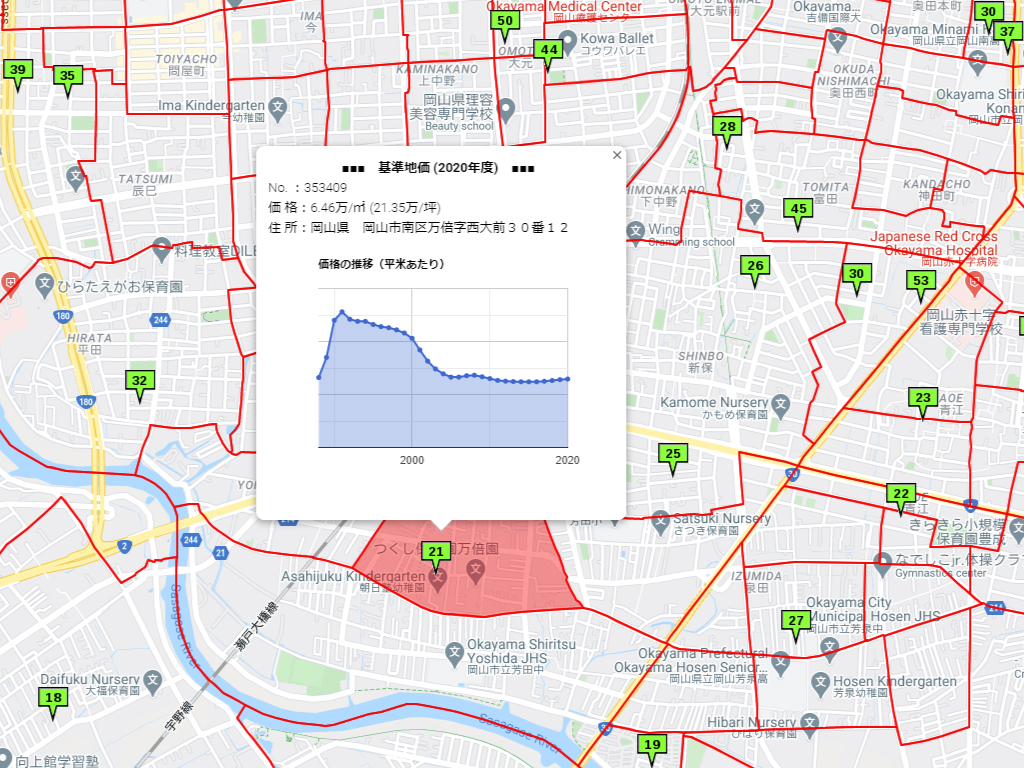Click the Kowa Ballet map pin
The width and height of the screenshot is (1024, 768).
pyautogui.click(x=567, y=39)
